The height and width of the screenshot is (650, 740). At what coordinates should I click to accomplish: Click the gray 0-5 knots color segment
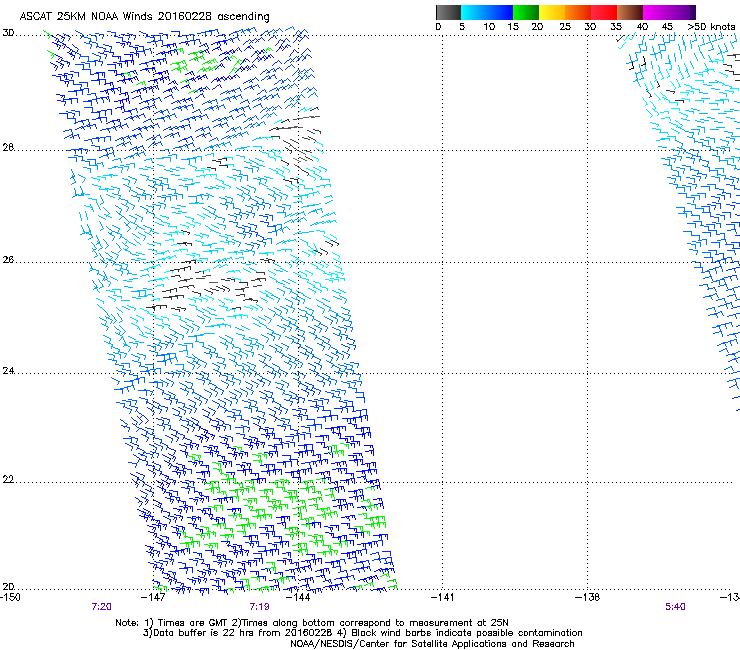(448, 12)
